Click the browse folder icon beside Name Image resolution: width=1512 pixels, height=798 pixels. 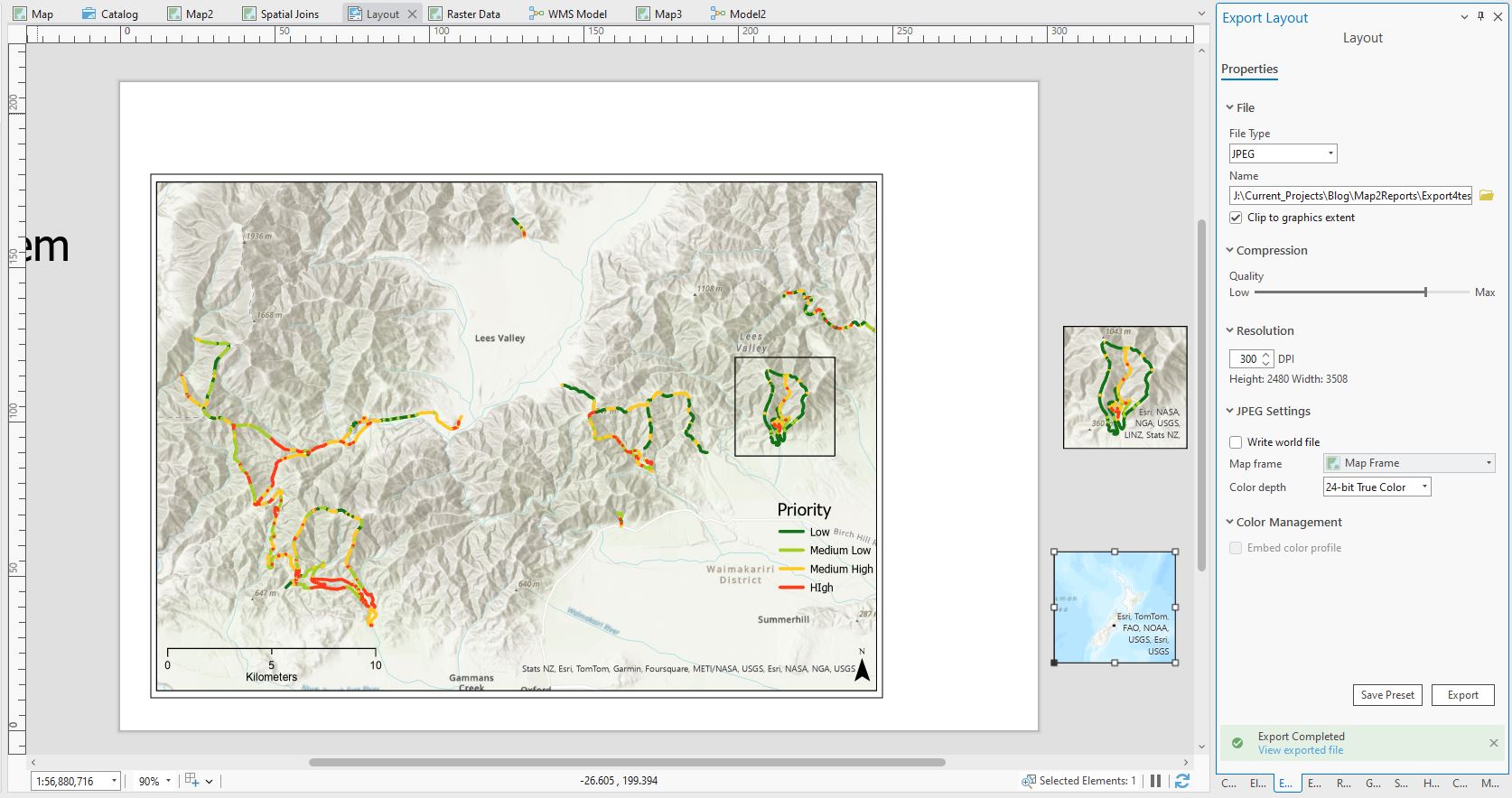1486,195
